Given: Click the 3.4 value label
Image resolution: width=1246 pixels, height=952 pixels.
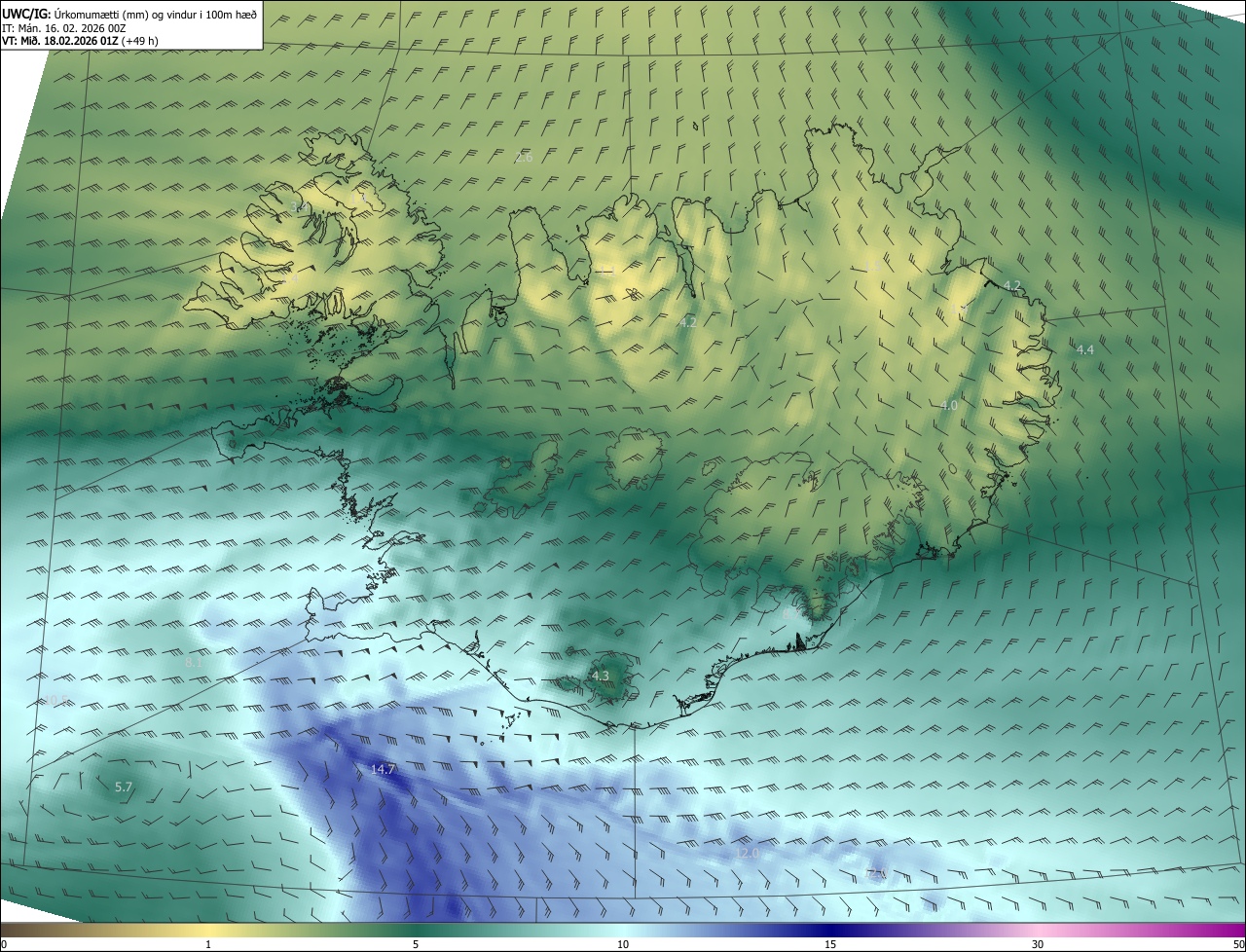Looking at the screenshot, I should coord(299,206).
